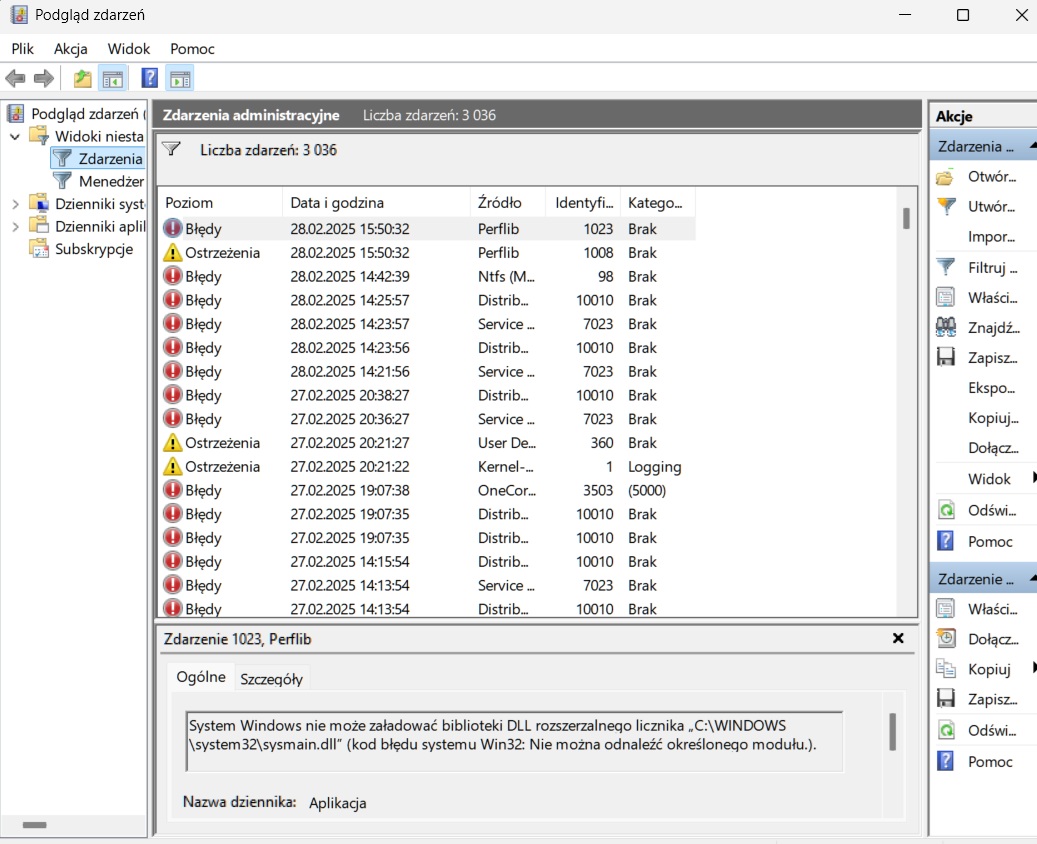1037x844 pixels.
Task: Open the Akcja menu
Action: click(x=70, y=48)
